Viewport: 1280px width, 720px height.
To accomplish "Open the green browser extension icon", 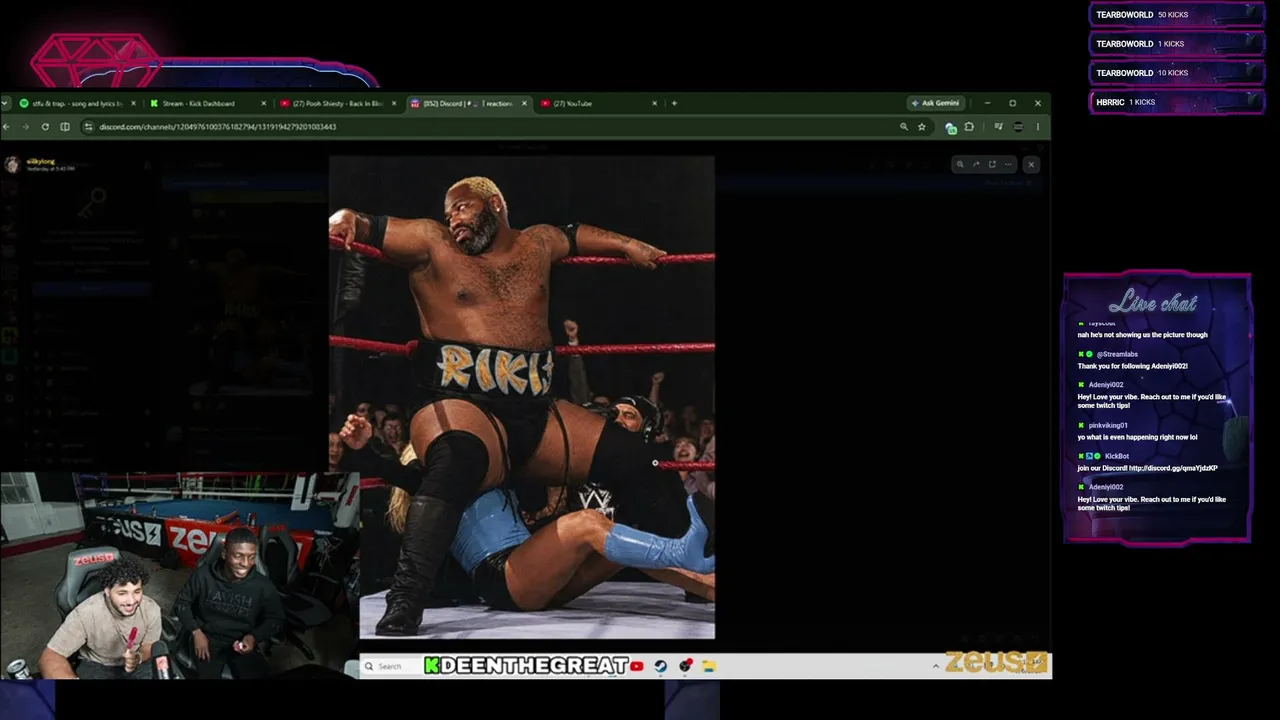I will pyautogui.click(x=950, y=127).
